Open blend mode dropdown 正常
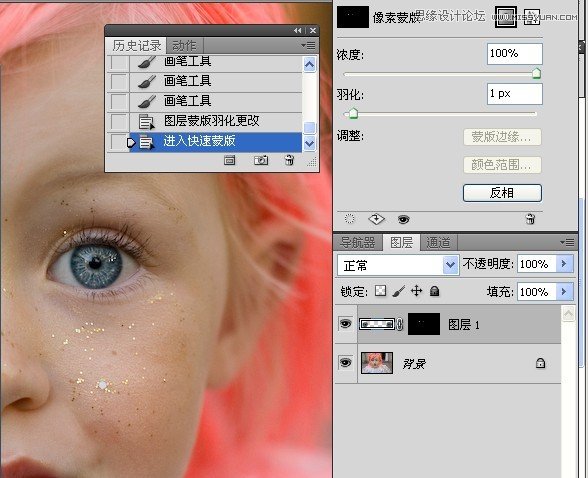588x478 pixels. click(x=398, y=265)
